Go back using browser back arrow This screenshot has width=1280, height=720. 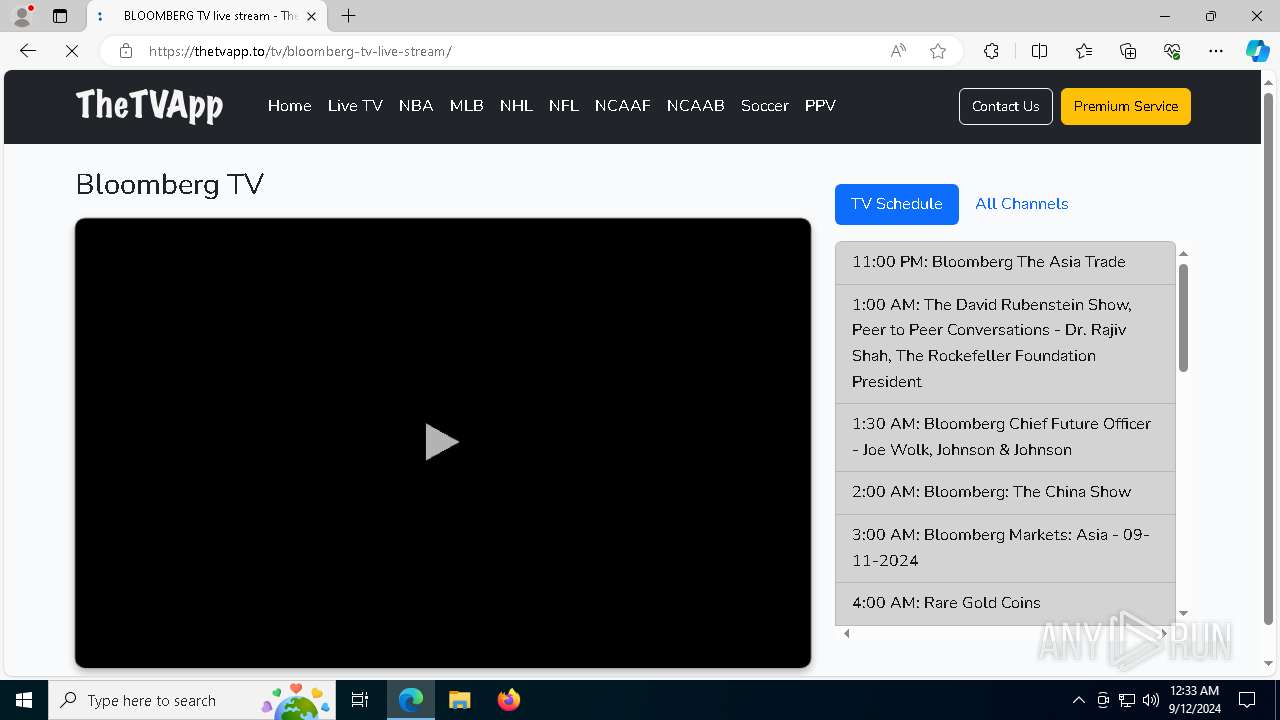pos(28,51)
